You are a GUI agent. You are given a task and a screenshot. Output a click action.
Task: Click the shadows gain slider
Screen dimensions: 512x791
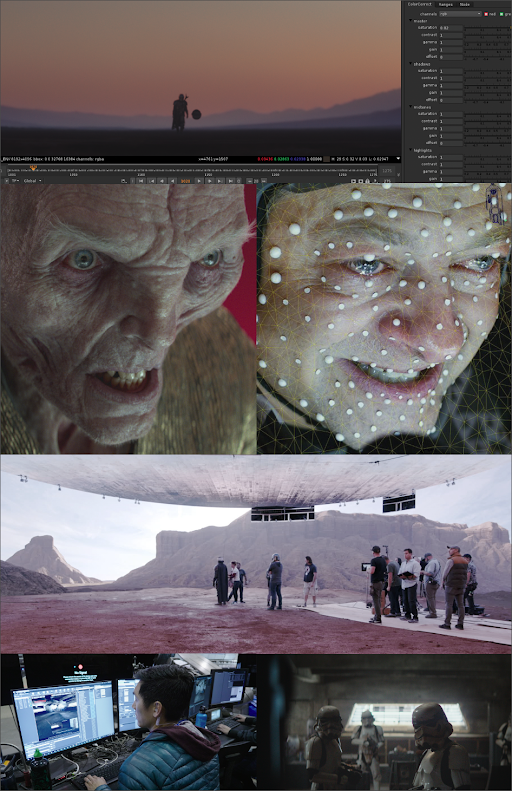(x=488, y=93)
